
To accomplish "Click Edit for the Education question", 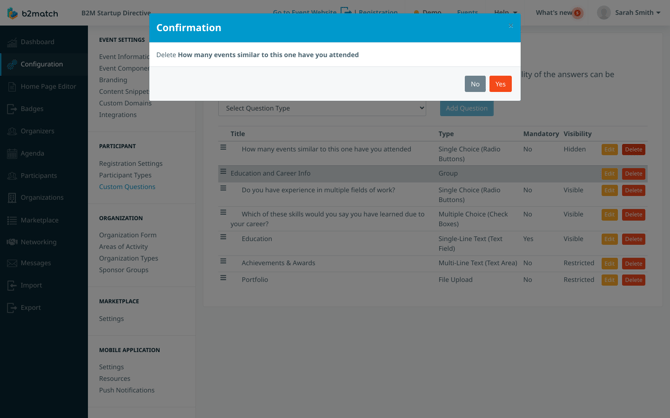I will (x=609, y=239).
